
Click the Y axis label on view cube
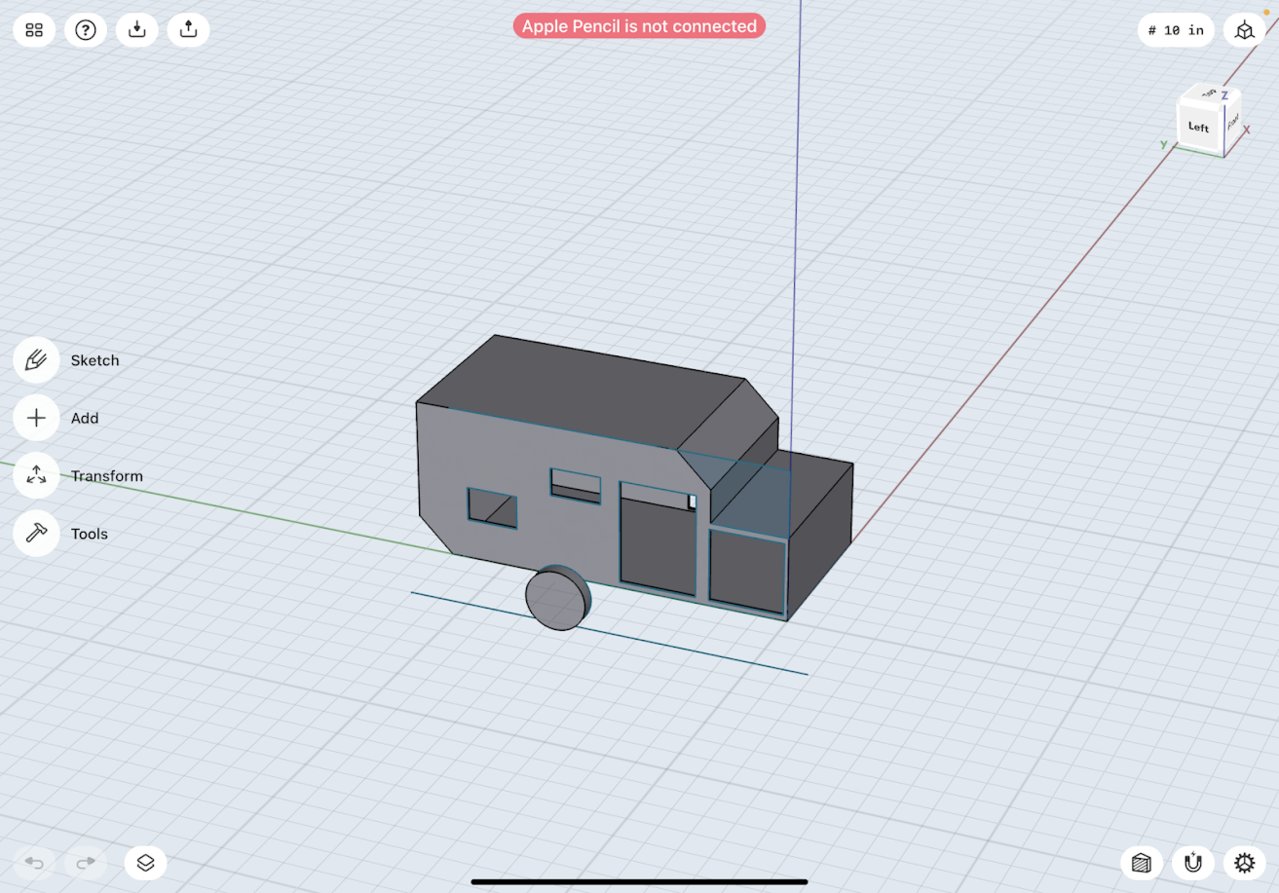(x=1164, y=145)
